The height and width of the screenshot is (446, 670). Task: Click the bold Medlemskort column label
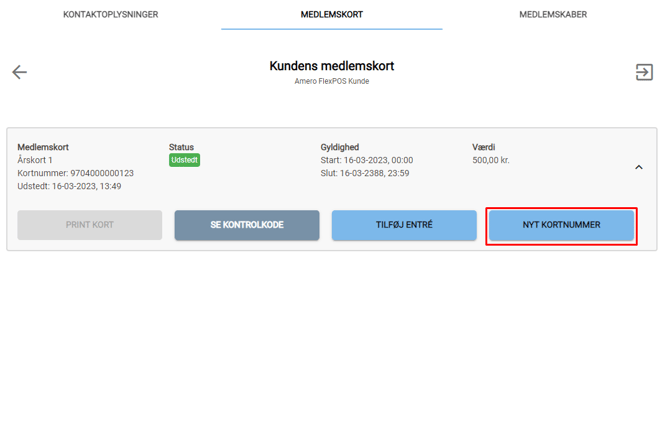click(x=43, y=147)
